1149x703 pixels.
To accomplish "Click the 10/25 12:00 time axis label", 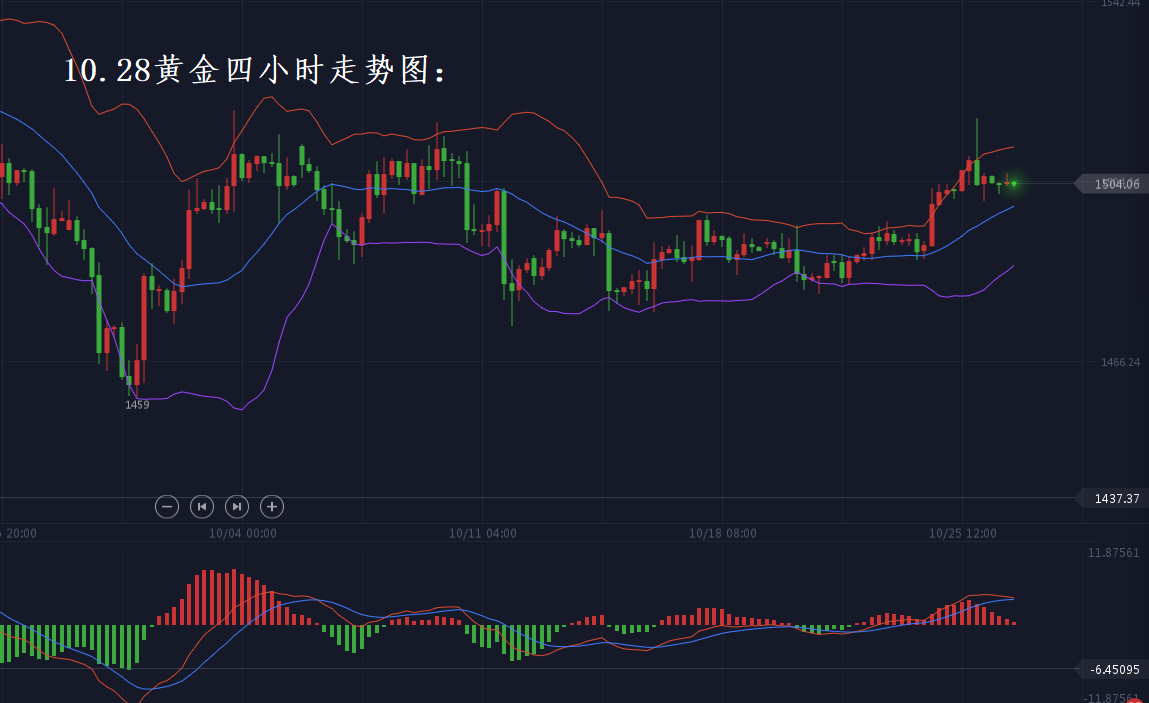I will 963,534.
